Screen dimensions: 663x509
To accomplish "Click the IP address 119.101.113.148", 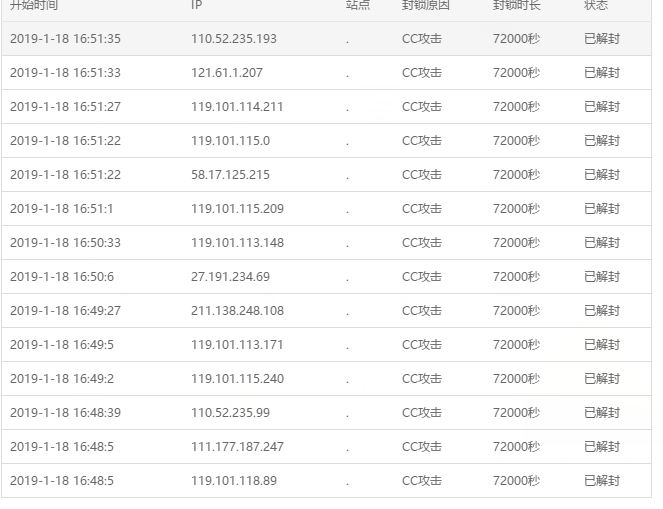I will pyautogui.click(x=237, y=243).
